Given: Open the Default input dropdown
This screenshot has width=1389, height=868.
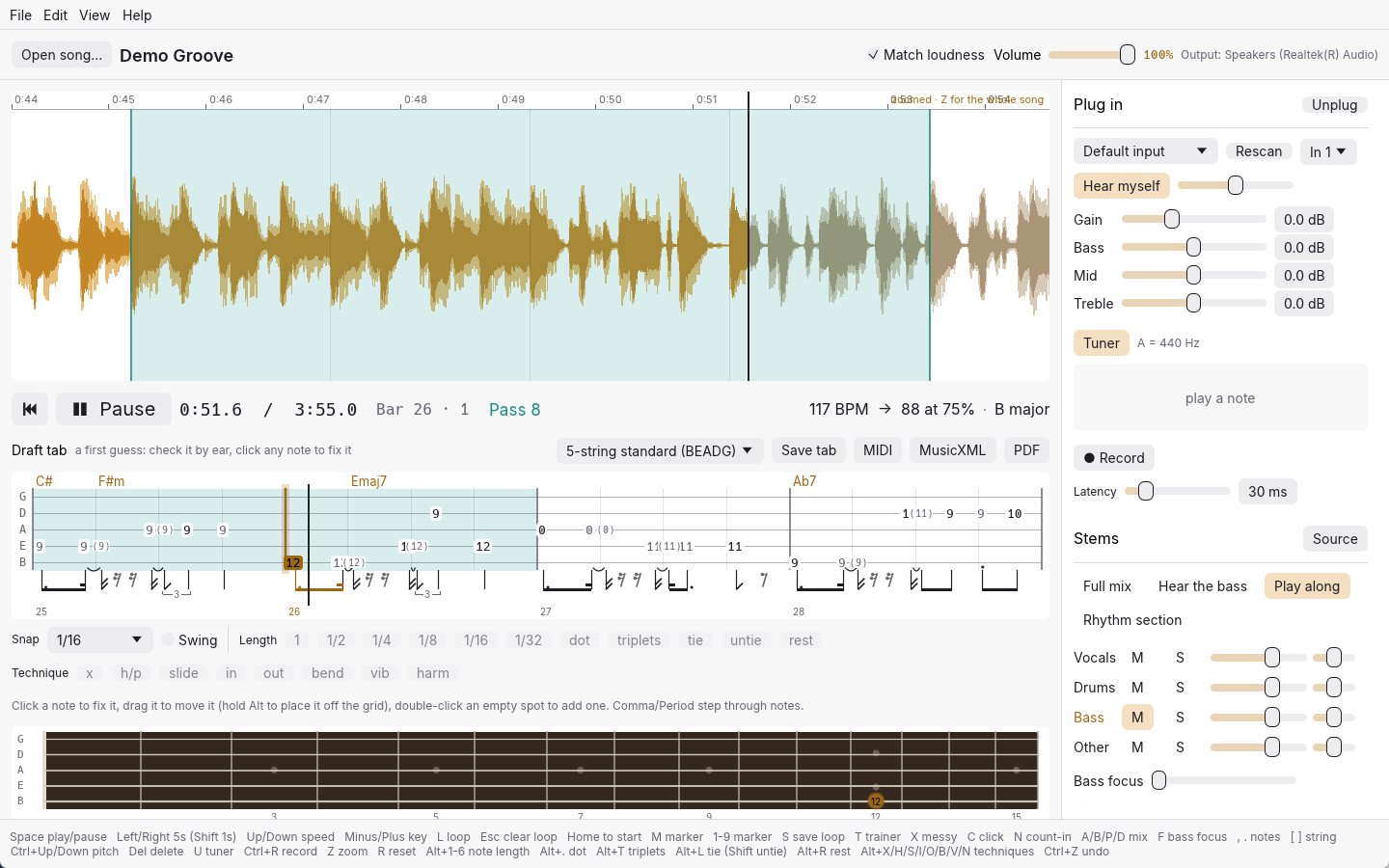Looking at the screenshot, I should tap(1145, 151).
